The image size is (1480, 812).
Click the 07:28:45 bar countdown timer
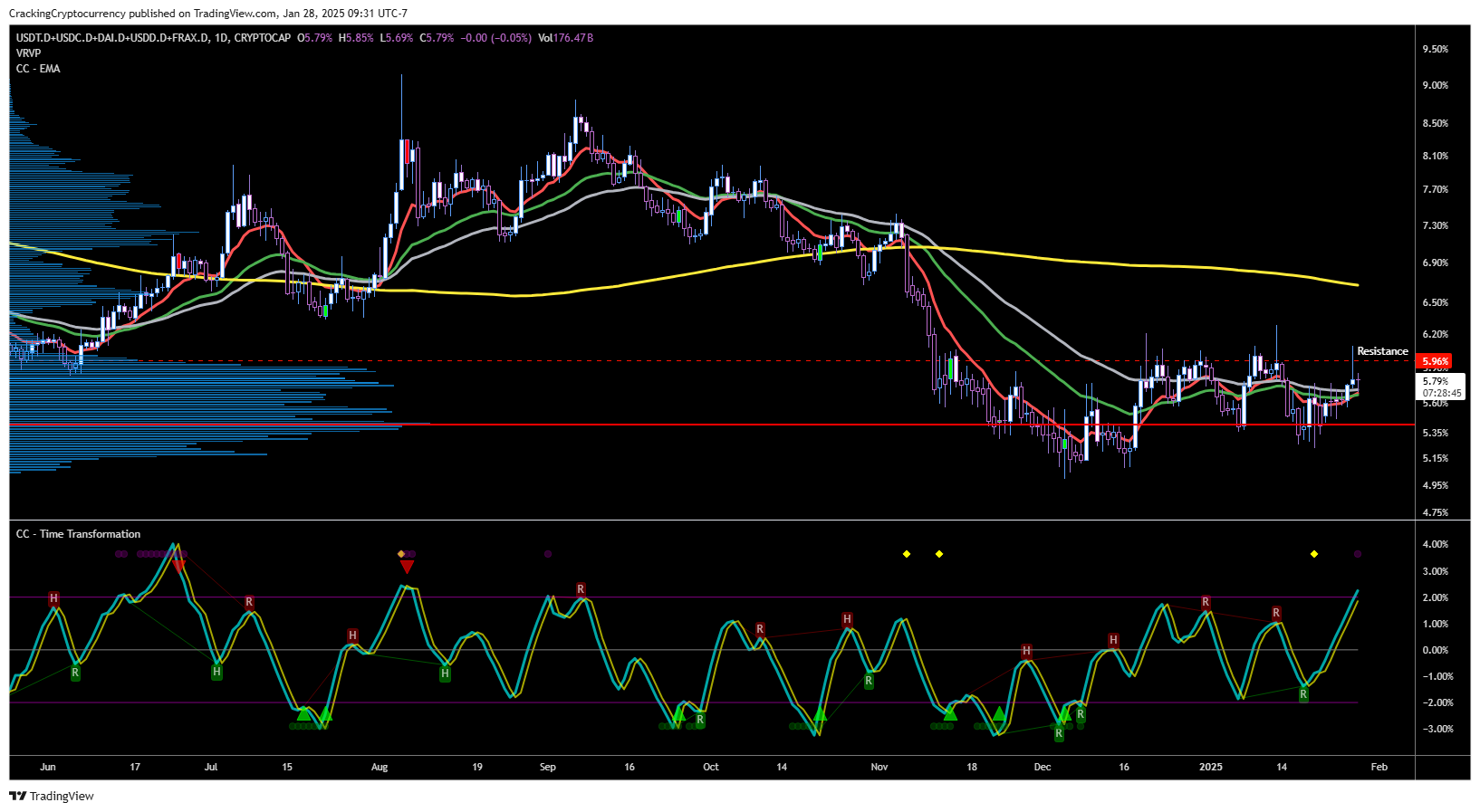tap(1442, 394)
